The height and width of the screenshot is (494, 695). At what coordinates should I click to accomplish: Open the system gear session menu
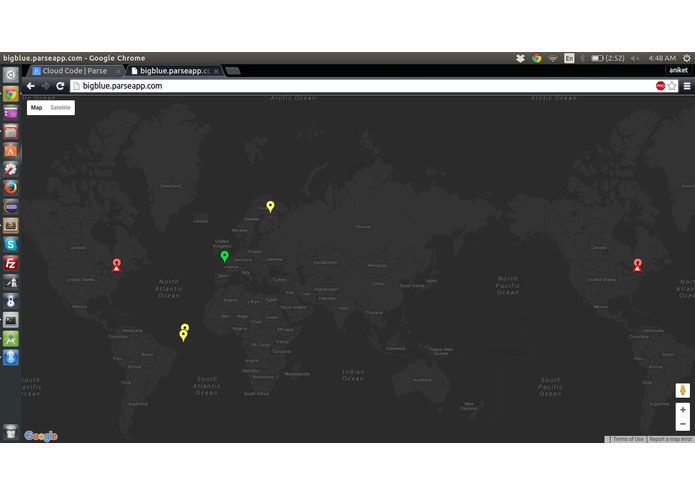pos(687,58)
